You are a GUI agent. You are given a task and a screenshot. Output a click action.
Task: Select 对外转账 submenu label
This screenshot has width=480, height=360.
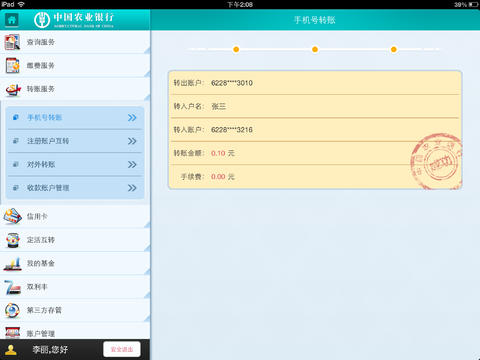pos(41,164)
